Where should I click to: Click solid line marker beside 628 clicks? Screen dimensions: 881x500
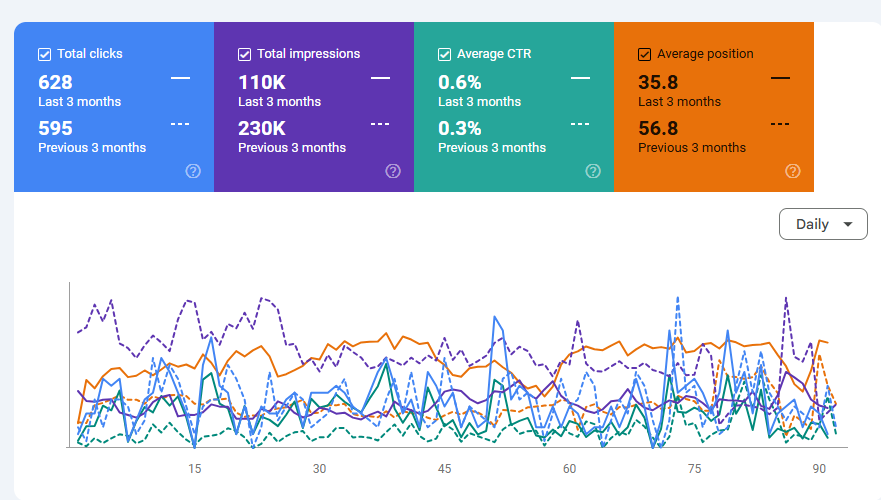tap(180, 77)
